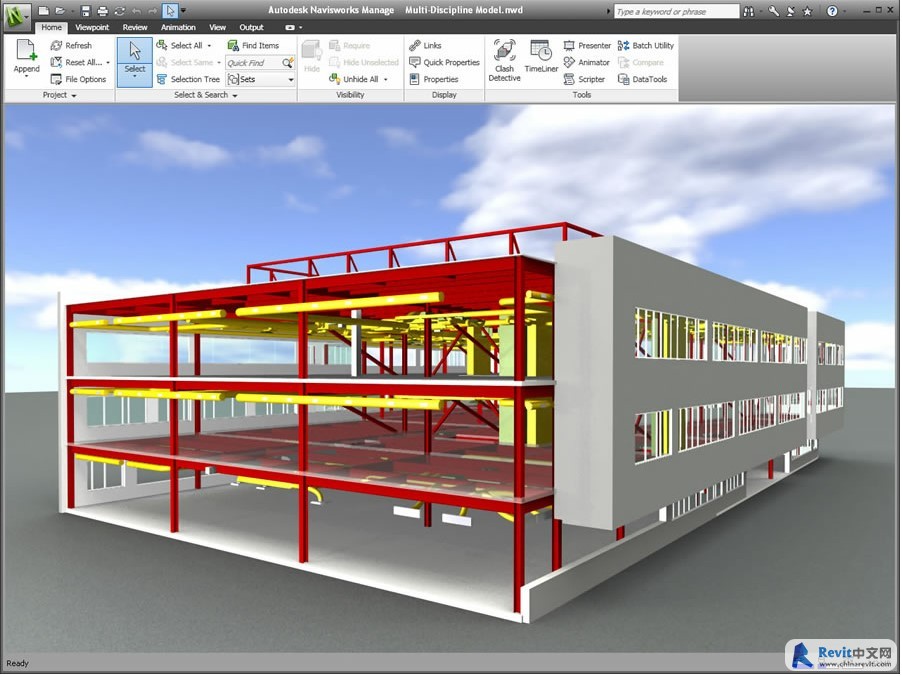Toggle the Quick Properties display
The image size is (902, 676).
pos(444,63)
